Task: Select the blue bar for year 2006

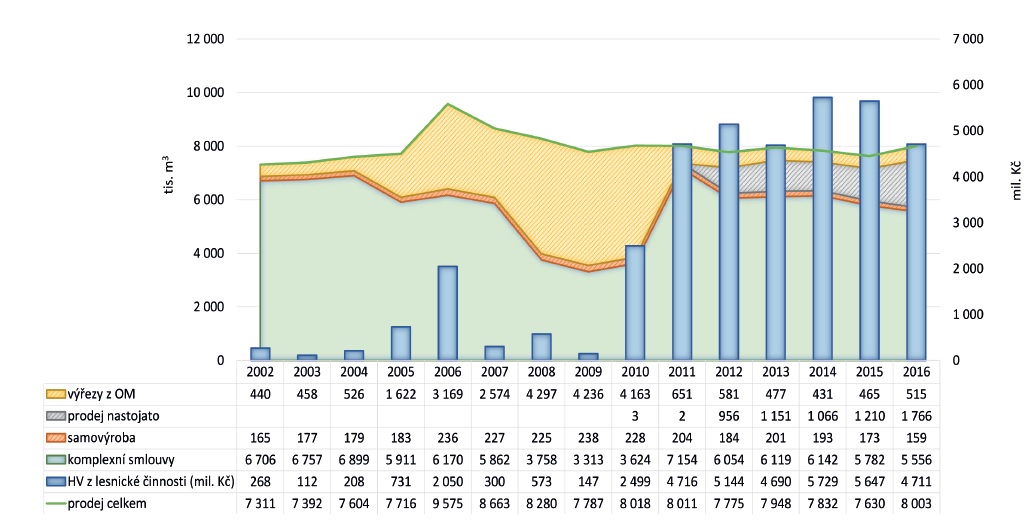Action: [x=448, y=312]
